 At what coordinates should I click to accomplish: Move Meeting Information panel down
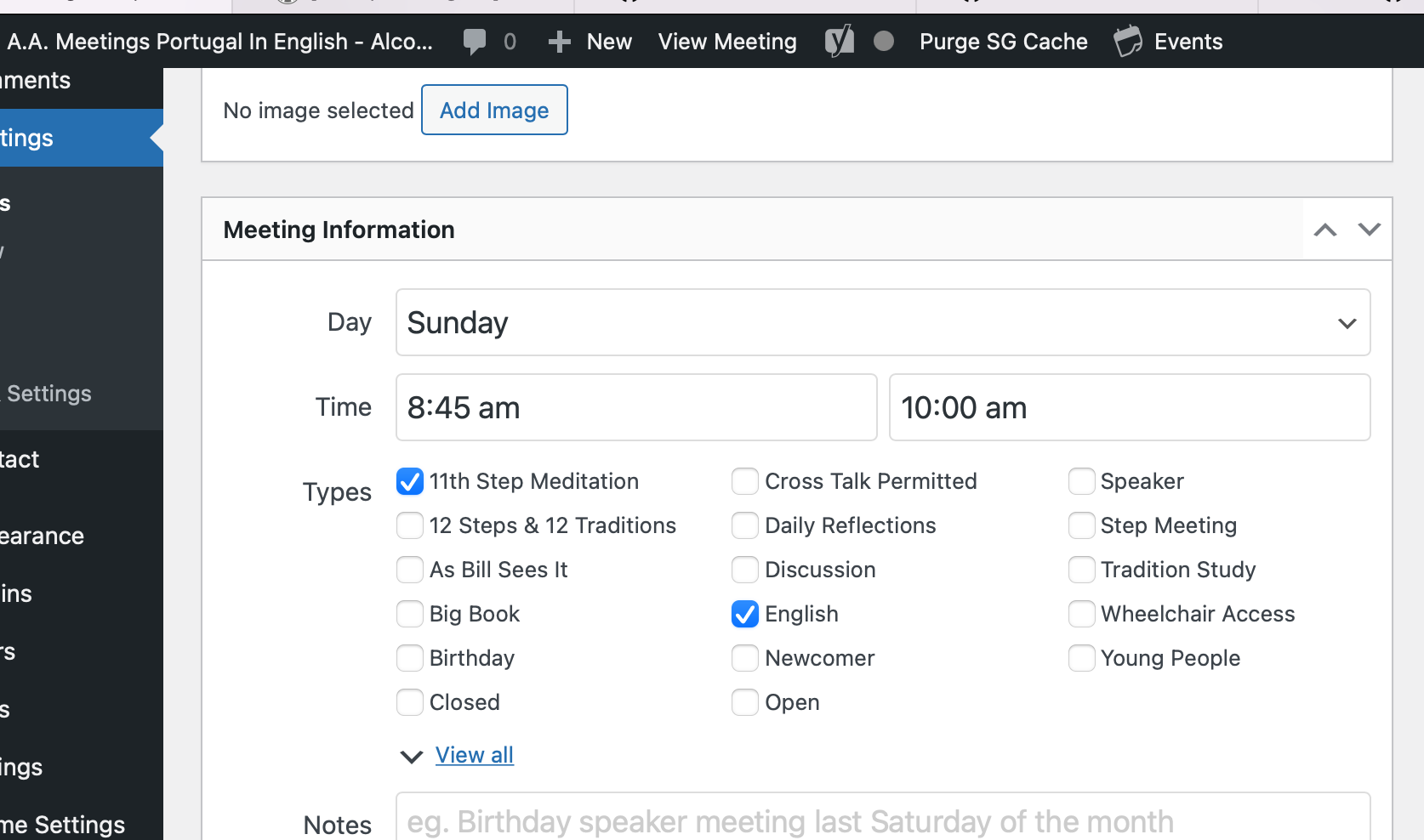(x=1369, y=230)
